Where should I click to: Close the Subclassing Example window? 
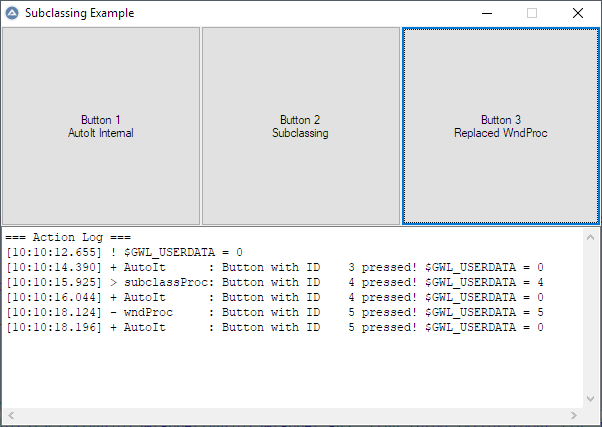[x=578, y=13]
